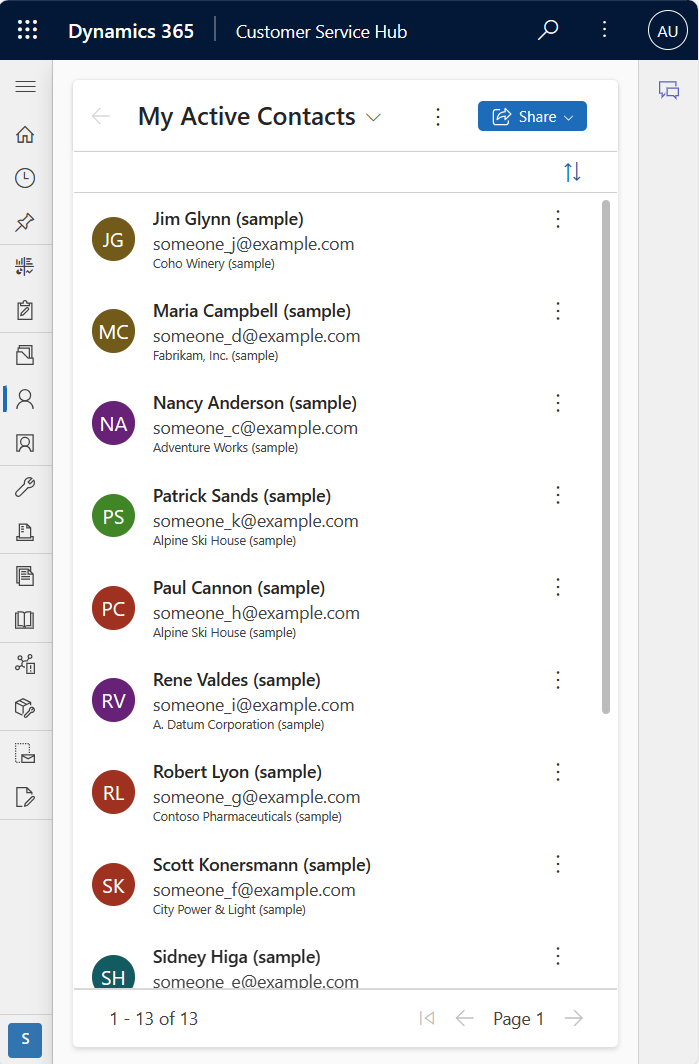The width and height of the screenshot is (699, 1064).
Task: Go to Home in sidebar
Action: click(25, 134)
